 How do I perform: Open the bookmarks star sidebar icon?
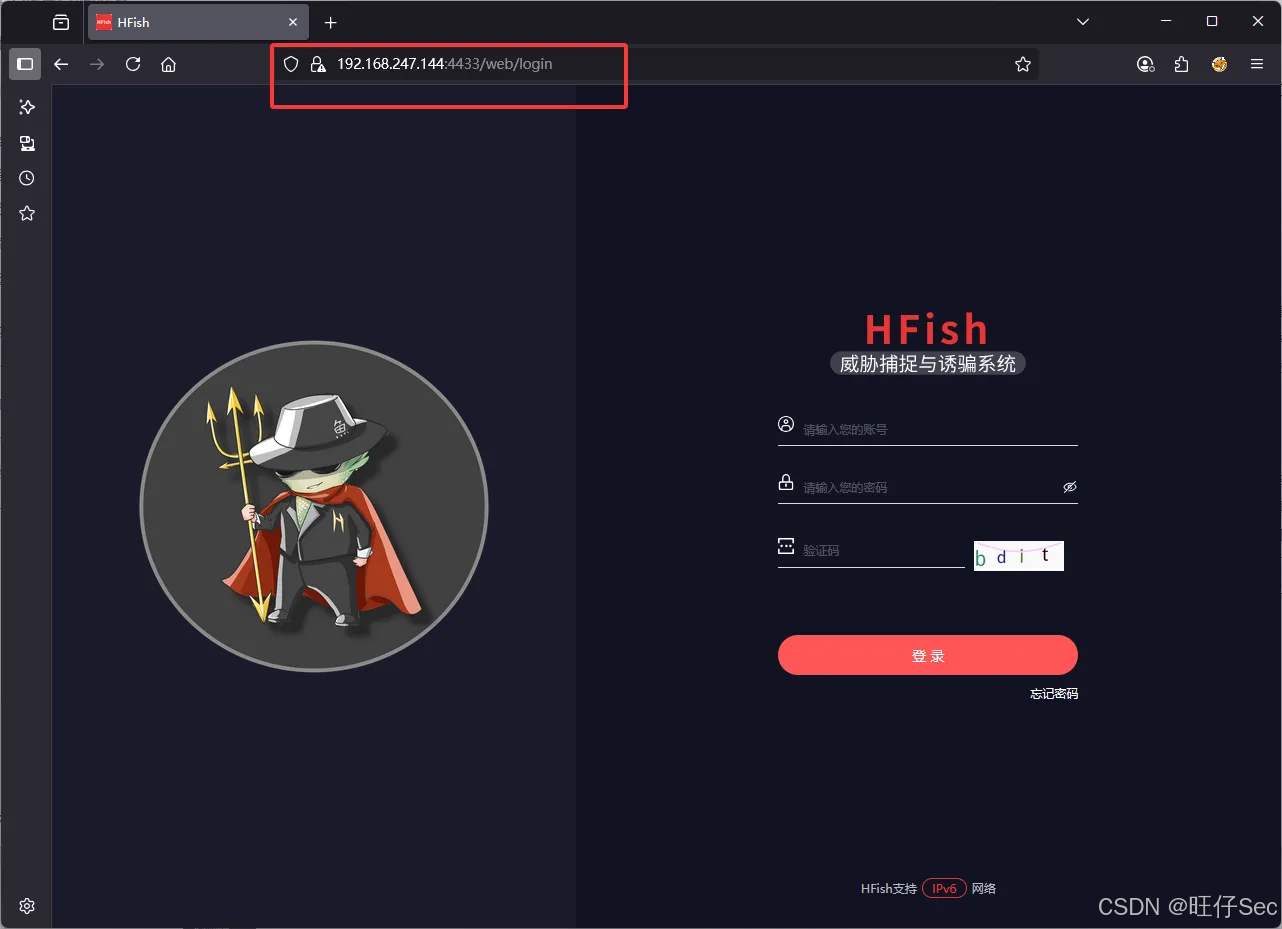pos(27,213)
